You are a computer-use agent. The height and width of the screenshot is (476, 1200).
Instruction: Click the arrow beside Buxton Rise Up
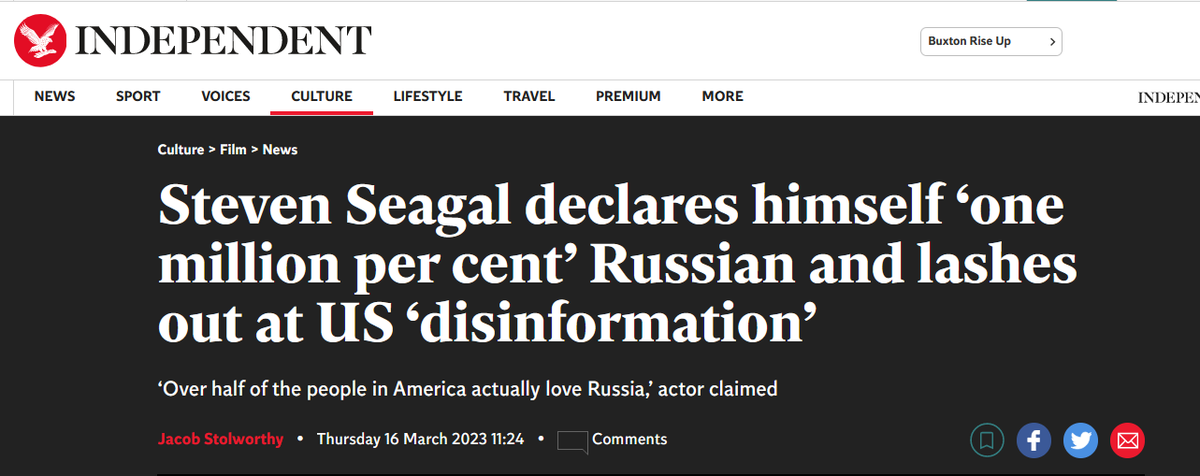(x=1052, y=42)
